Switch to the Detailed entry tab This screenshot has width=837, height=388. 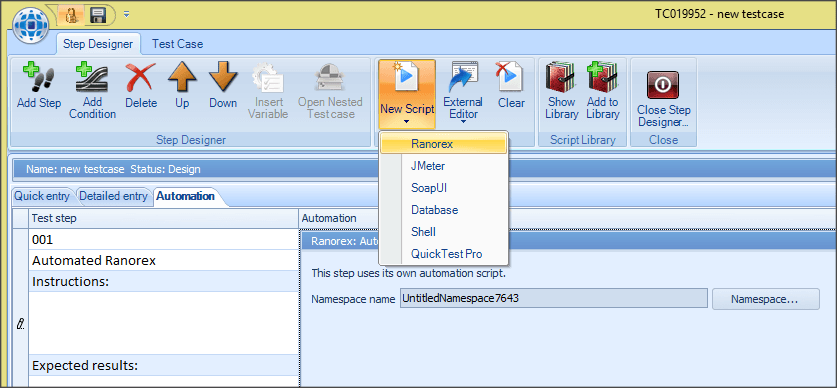113,196
